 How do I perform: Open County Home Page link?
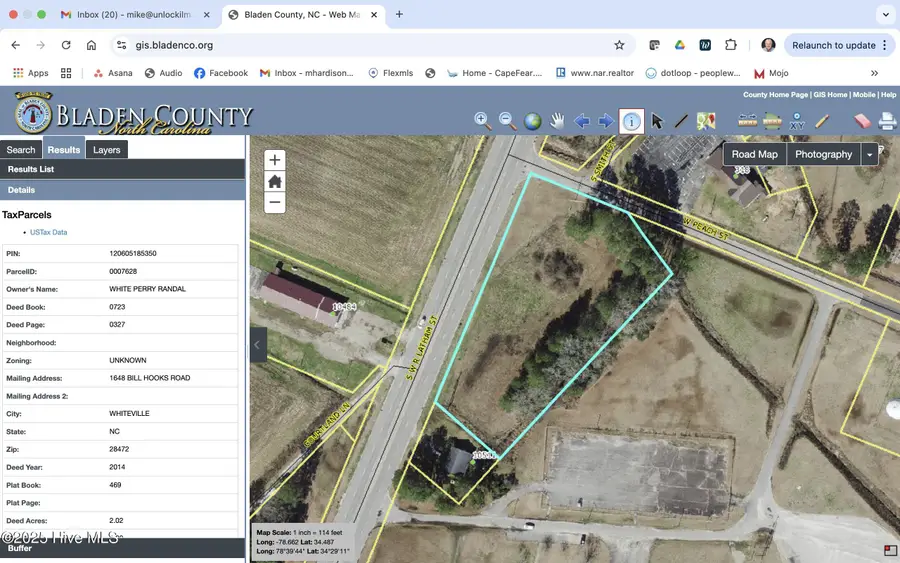coord(775,95)
